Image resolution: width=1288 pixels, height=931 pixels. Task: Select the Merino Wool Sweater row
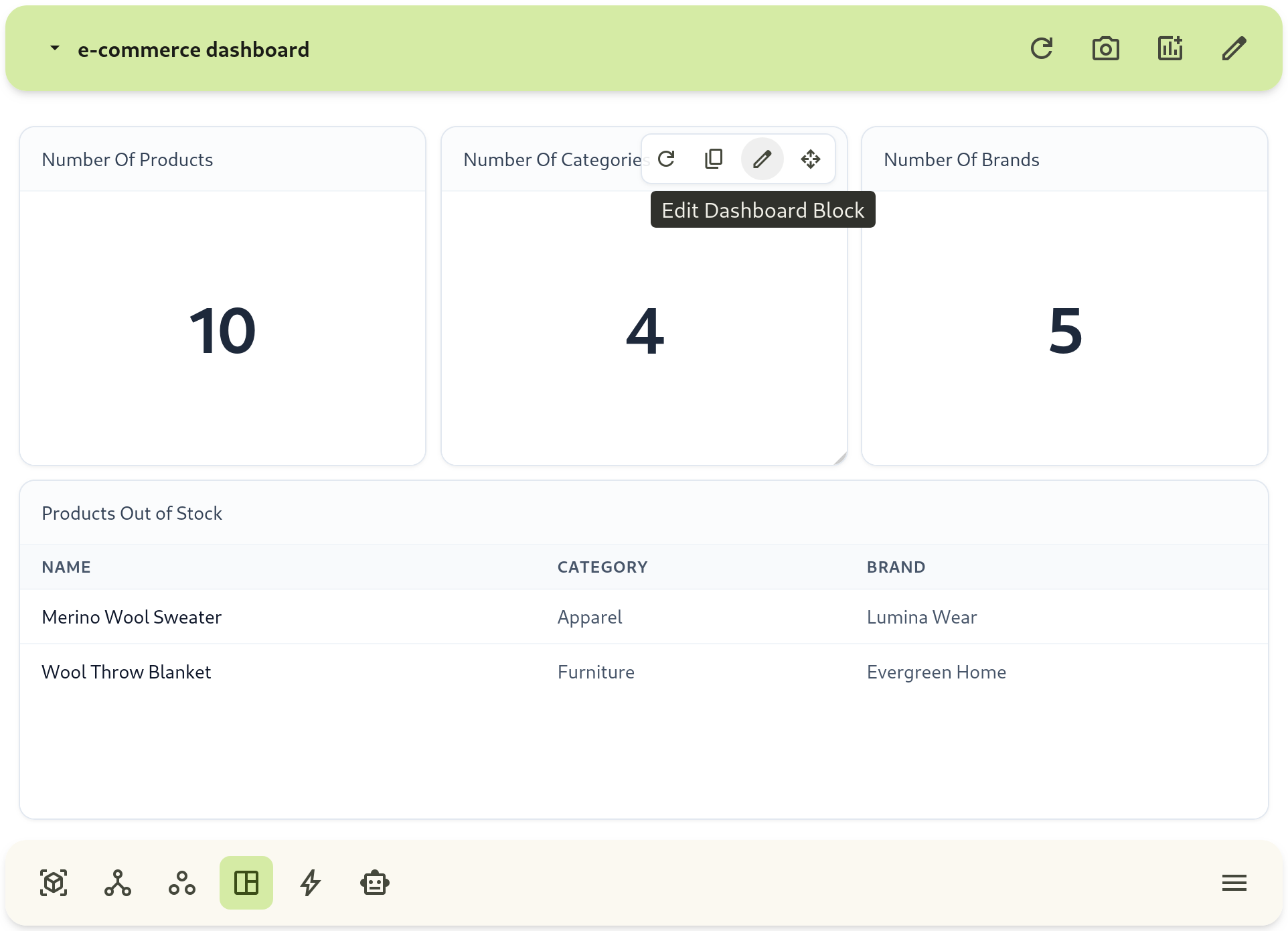(131, 617)
